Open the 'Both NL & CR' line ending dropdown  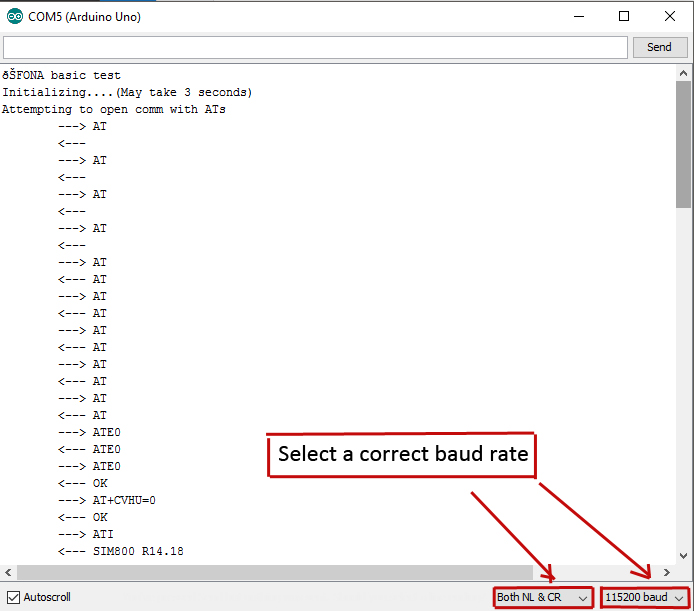coord(543,597)
